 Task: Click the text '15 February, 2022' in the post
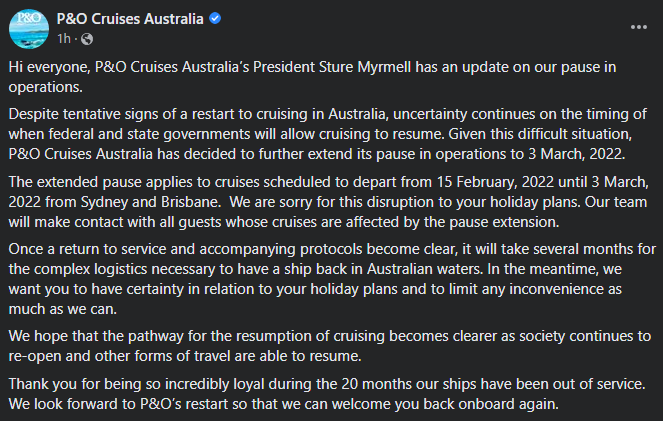tap(495, 182)
